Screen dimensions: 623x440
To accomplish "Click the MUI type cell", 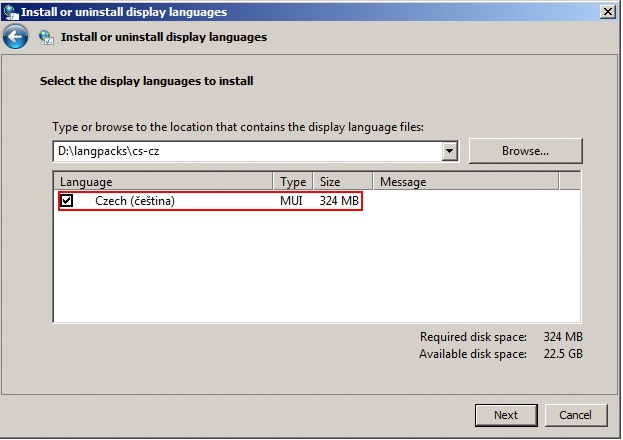I will 291,201.
